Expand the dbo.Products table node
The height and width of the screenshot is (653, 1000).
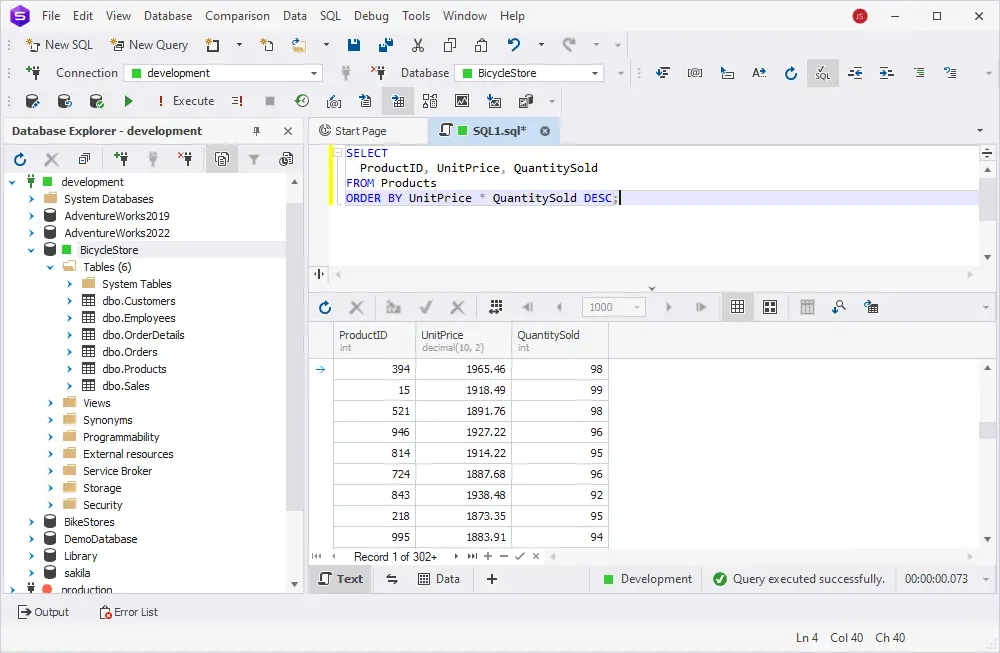point(69,369)
